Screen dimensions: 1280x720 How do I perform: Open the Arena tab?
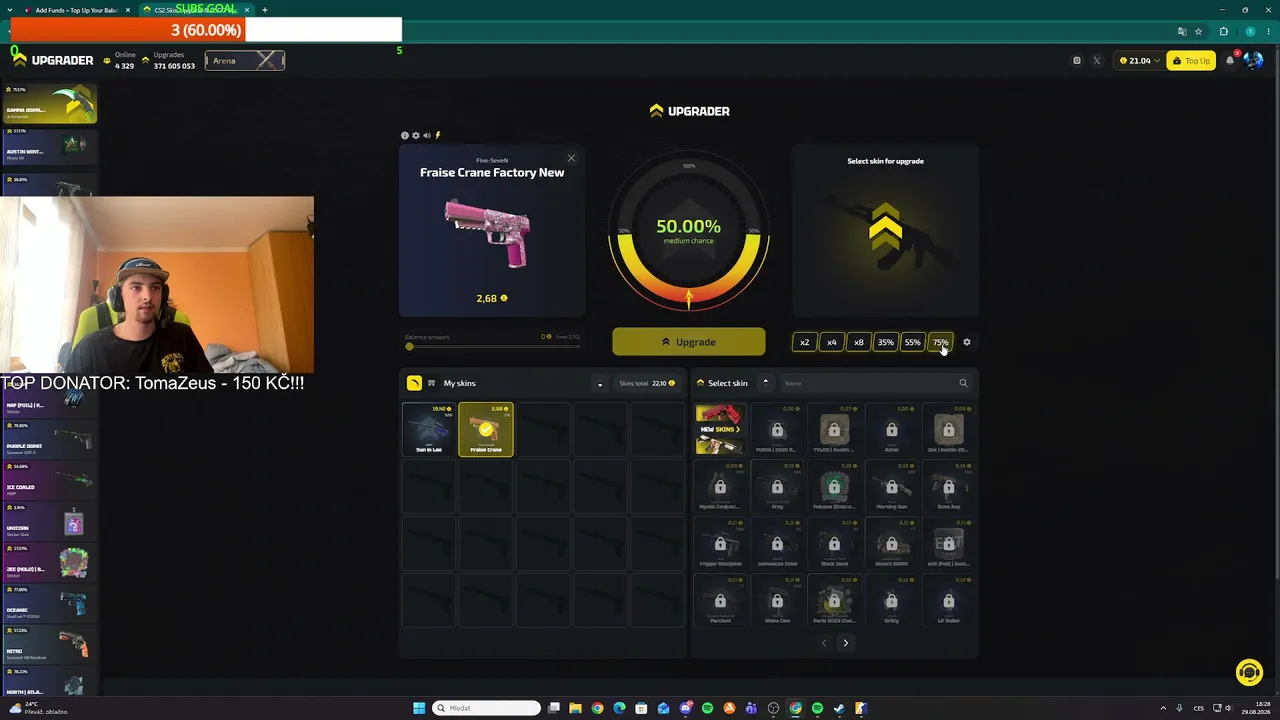[x=245, y=61]
